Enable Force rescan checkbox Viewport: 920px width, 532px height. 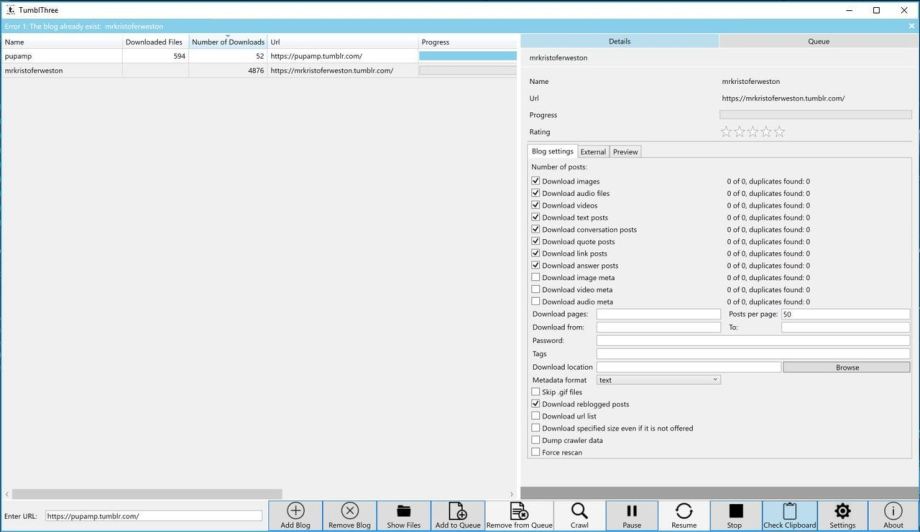click(536, 452)
